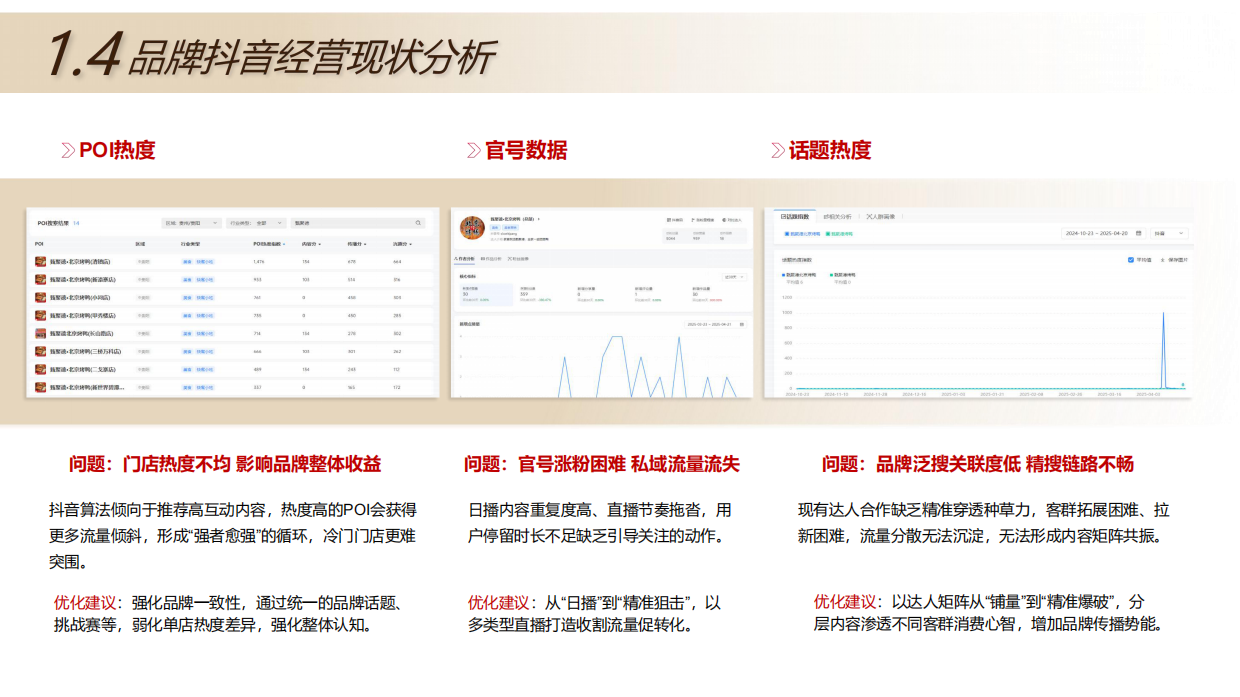Open the 区域 region filter dropdown
The width and height of the screenshot is (1240, 697).
click(x=190, y=223)
